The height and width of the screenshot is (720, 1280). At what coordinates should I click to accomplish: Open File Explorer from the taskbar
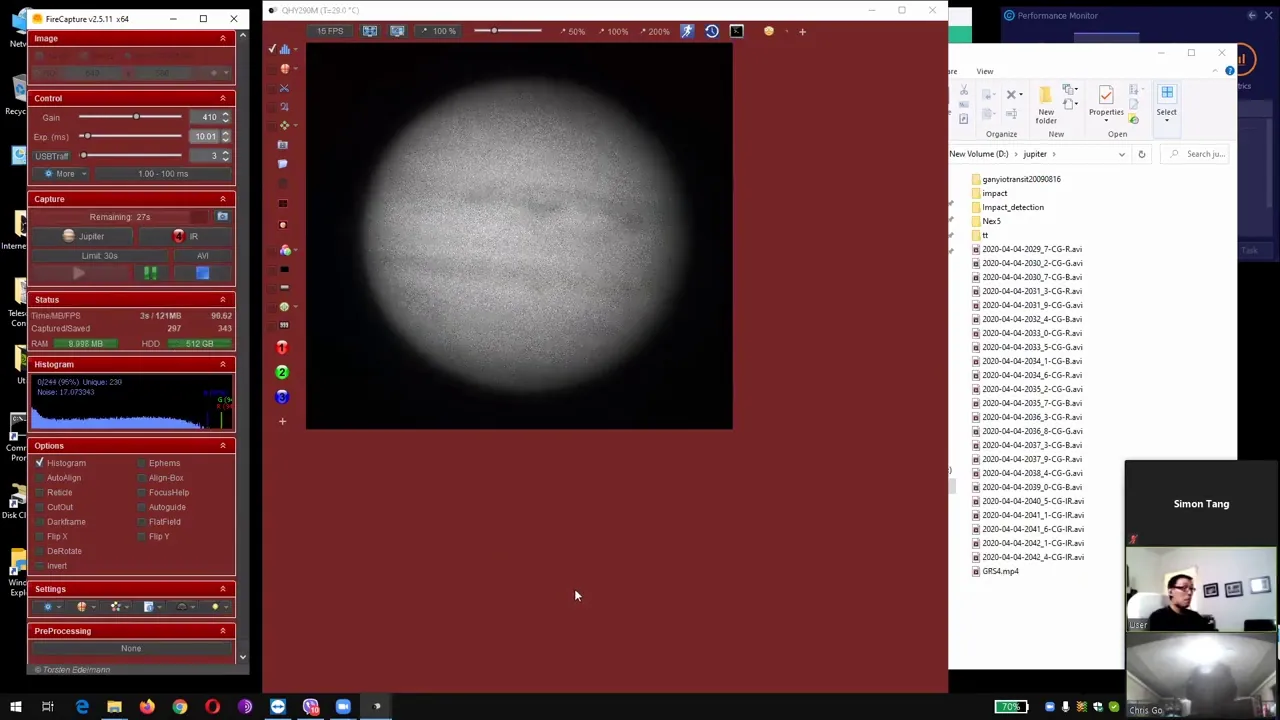tap(114, 707)
